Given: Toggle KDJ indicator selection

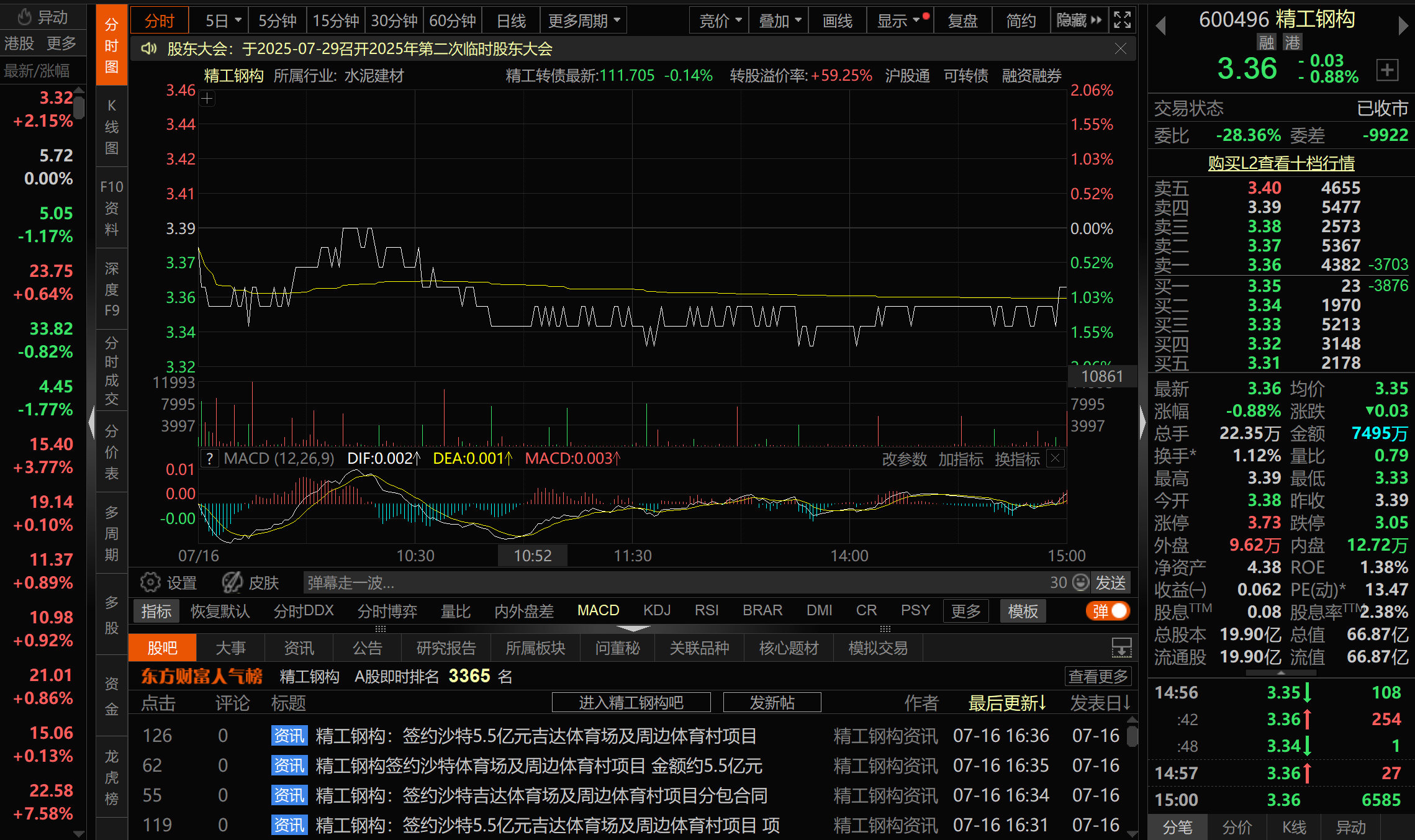Looking at the screenshot, I should tap(657, 610).
